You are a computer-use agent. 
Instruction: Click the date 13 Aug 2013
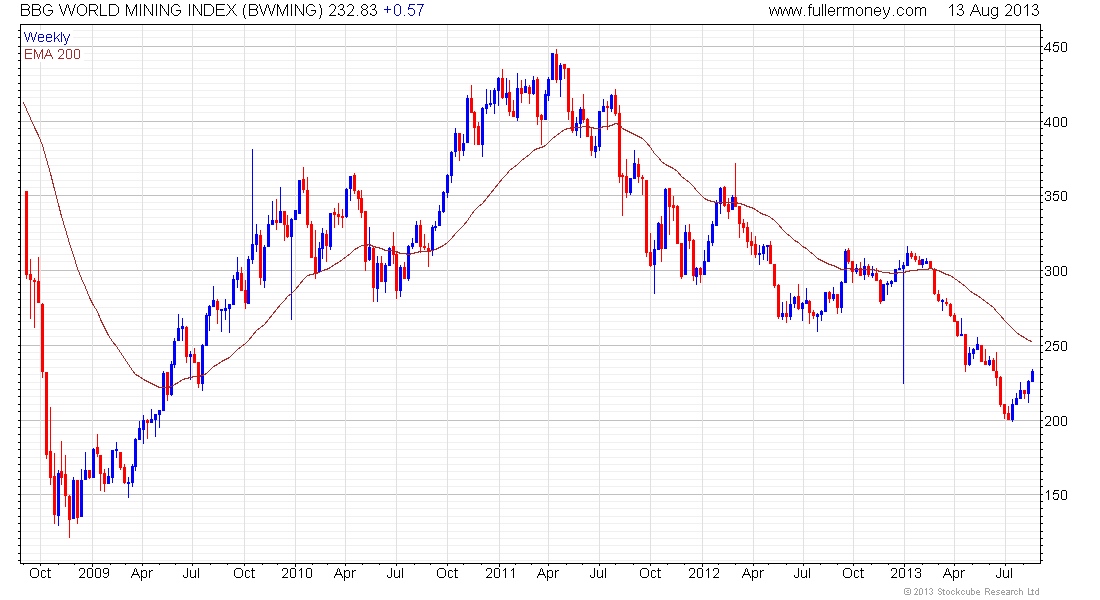[993, 11]
